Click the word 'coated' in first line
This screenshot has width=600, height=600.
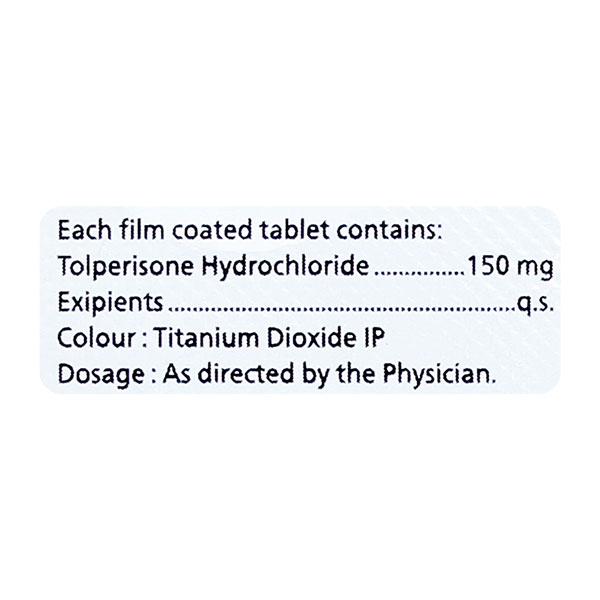(204, 231)
